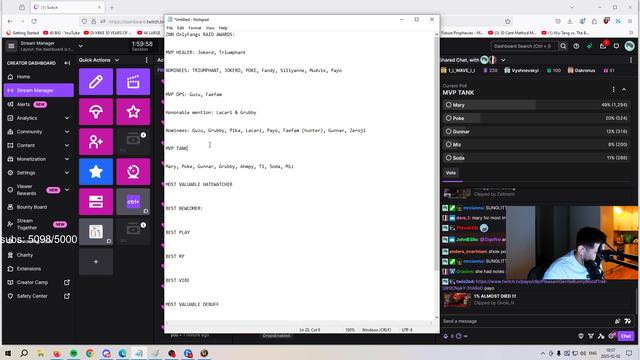Collapse the Creator Dashboard sidebar arrow
This screenshot has height=360, width=640.
(x=67, y=63)
